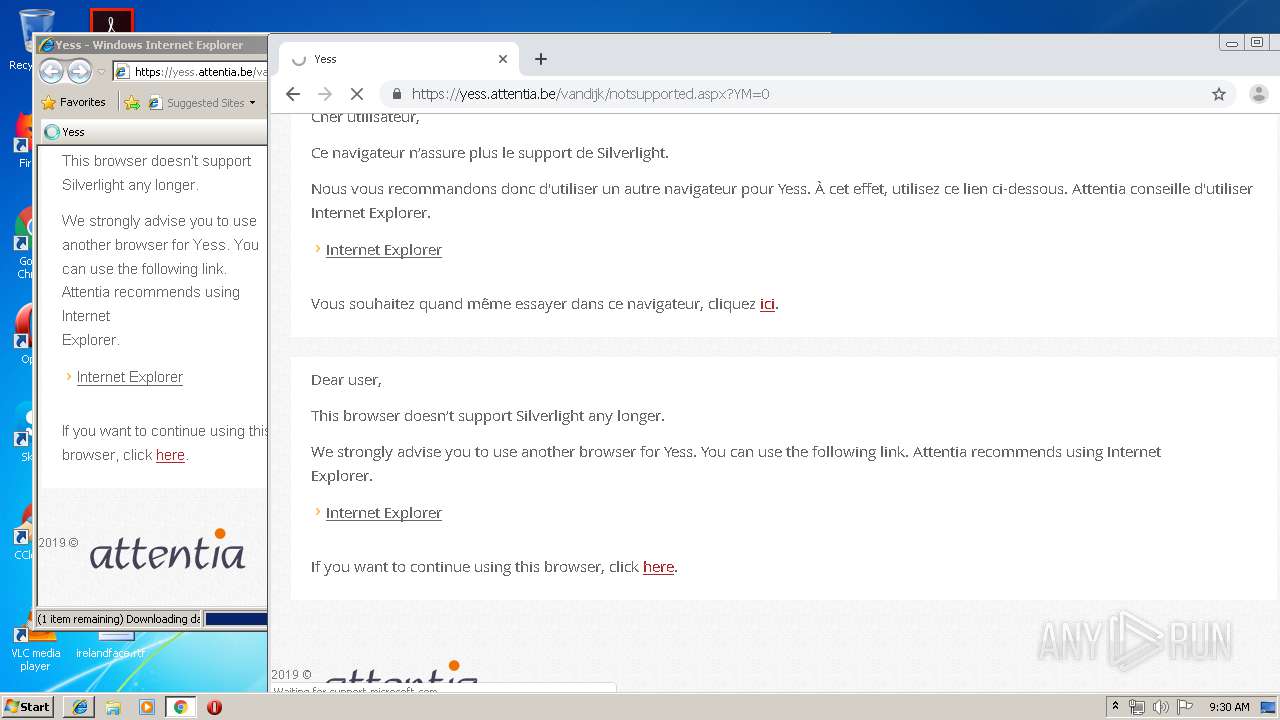Open recent pages dropdown in Internet Explorer
1280x720 pixels.
(101, 72)
